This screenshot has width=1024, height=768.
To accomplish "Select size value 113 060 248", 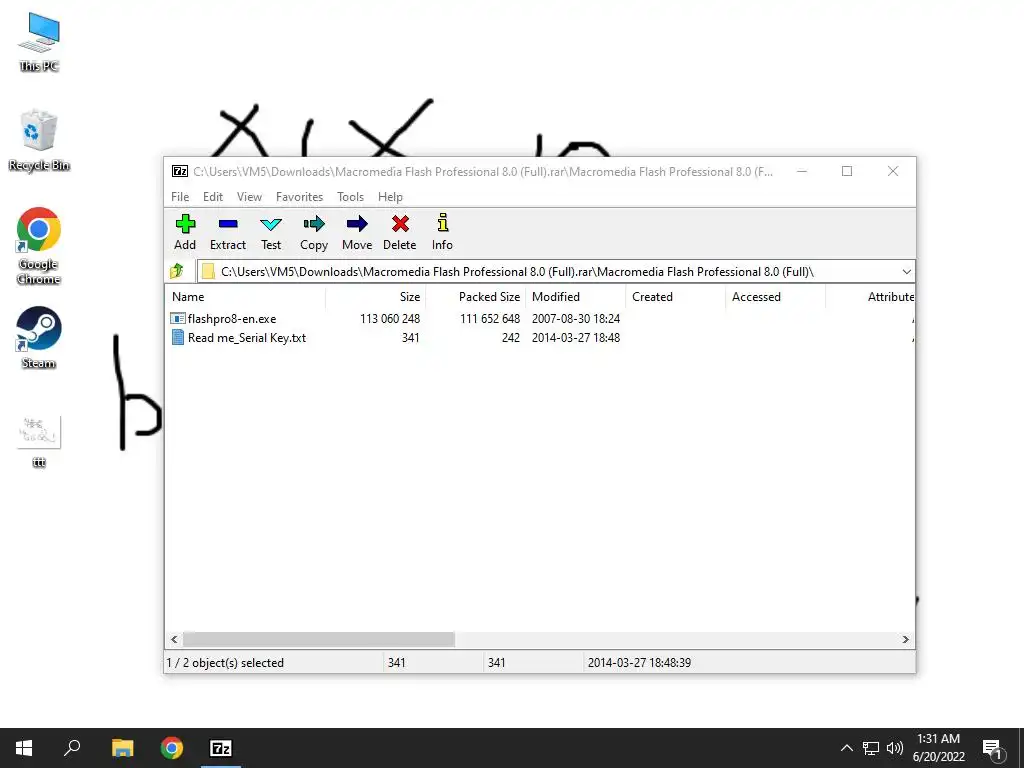I will tap(390, 319).
